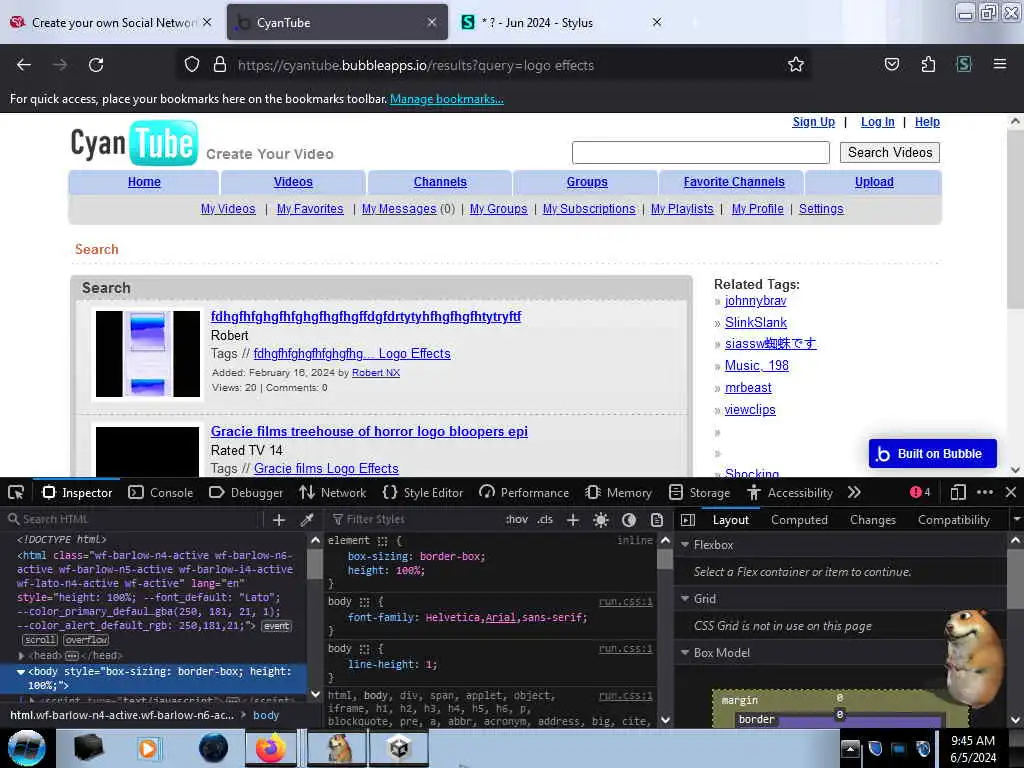
Task: Open the sidebar tabs overflow dropdown arrow
Action: (1016, 520)
